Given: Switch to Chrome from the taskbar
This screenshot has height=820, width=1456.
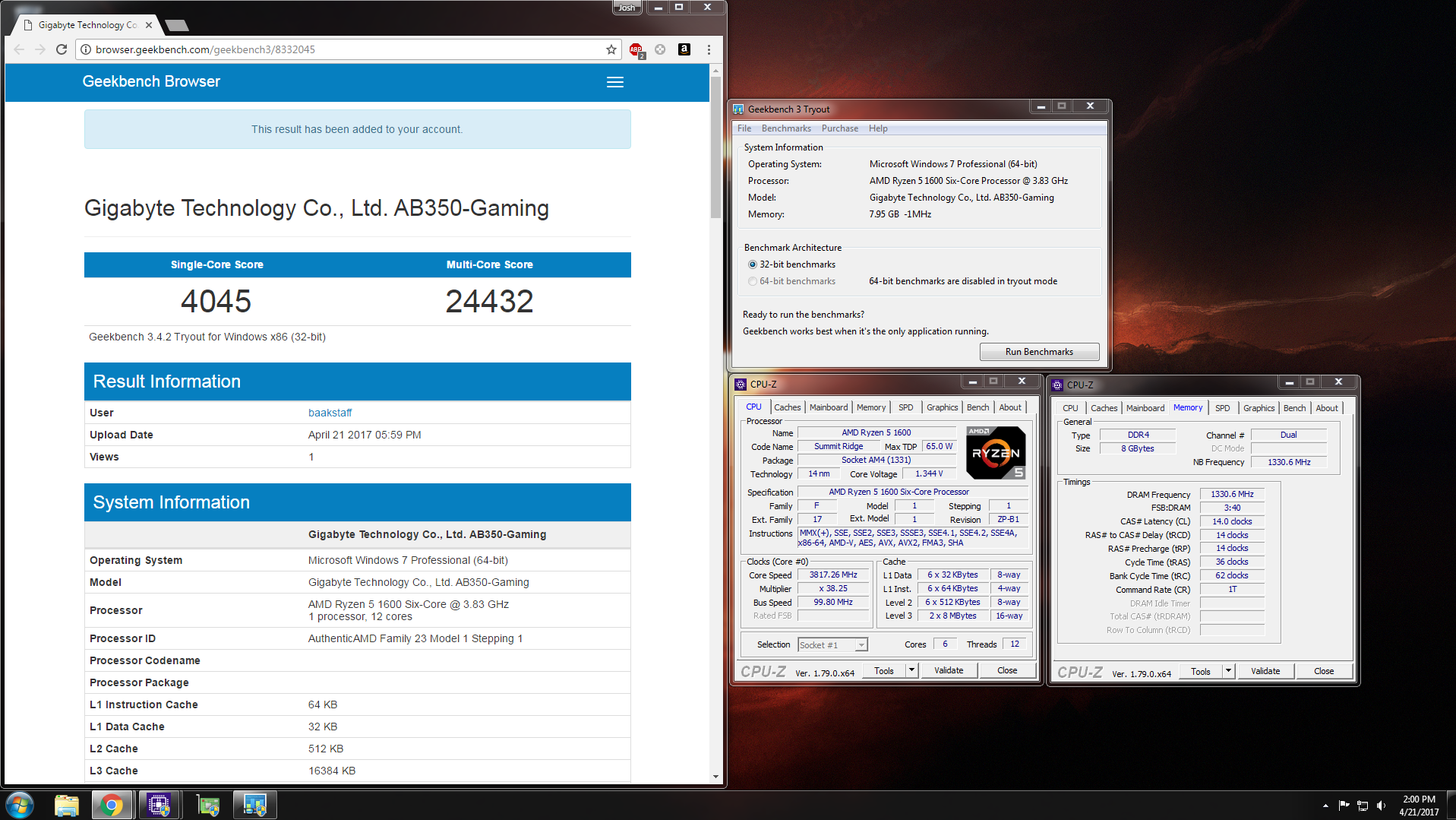Looking at the screenshot, I should tap(112, 805).
